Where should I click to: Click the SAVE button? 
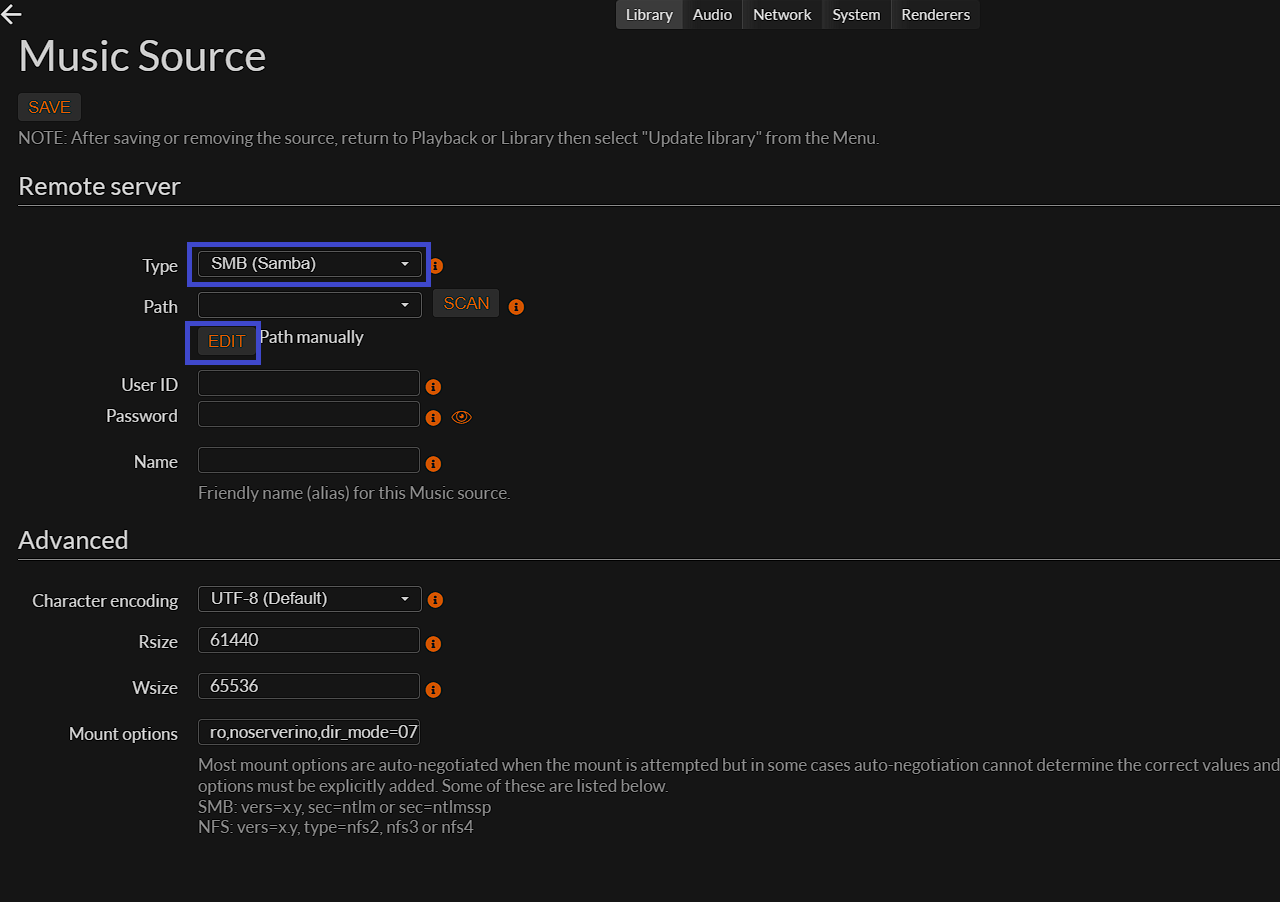coord(49,107)
